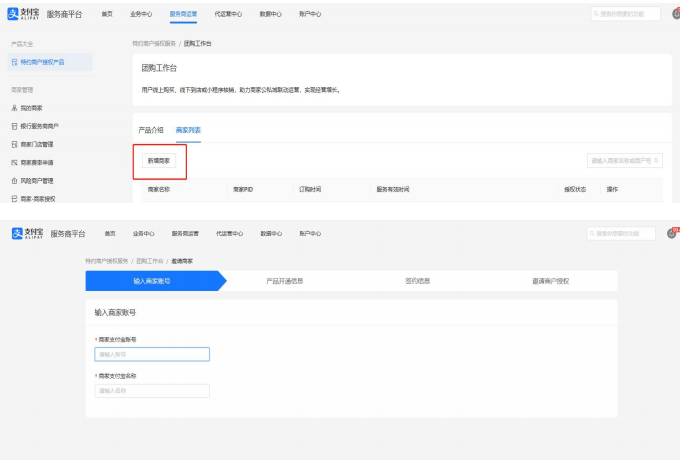Click the top header function search box
The width and height of the screenshot is (680, 462).
(625, 14)
